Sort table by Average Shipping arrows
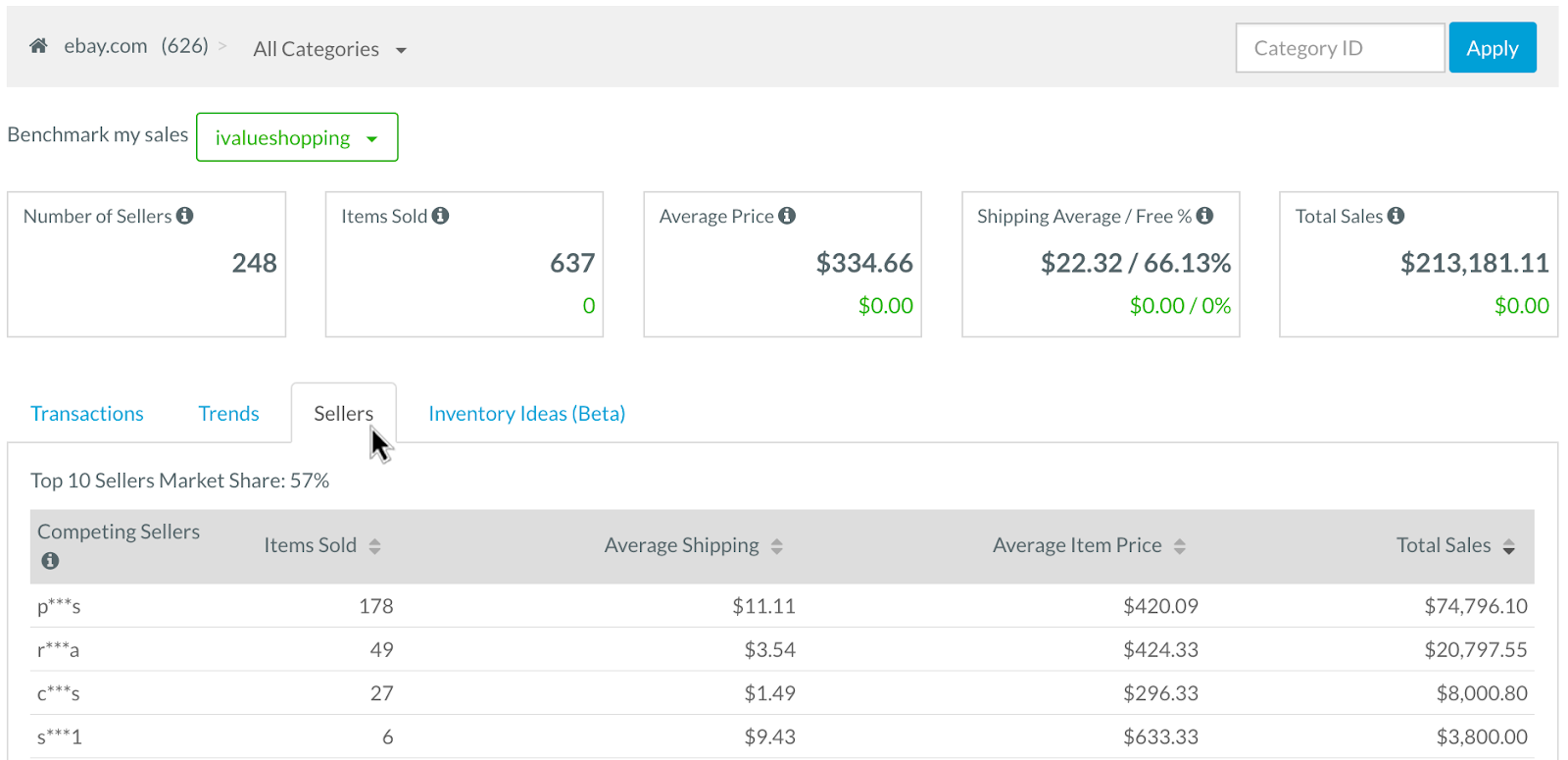This screenshot has height=760, width=1568. pos(777,546)
